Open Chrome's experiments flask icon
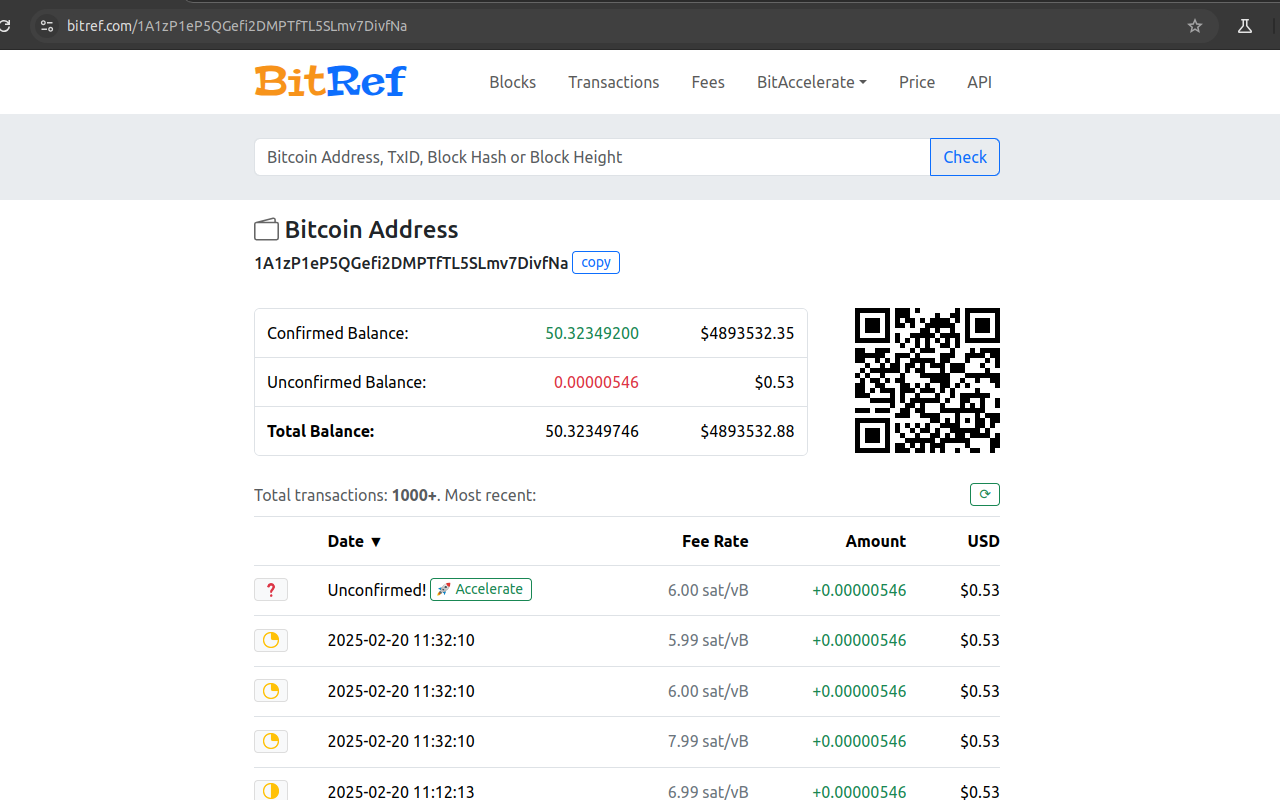The image size is (1280, 800). point(1244,25)
